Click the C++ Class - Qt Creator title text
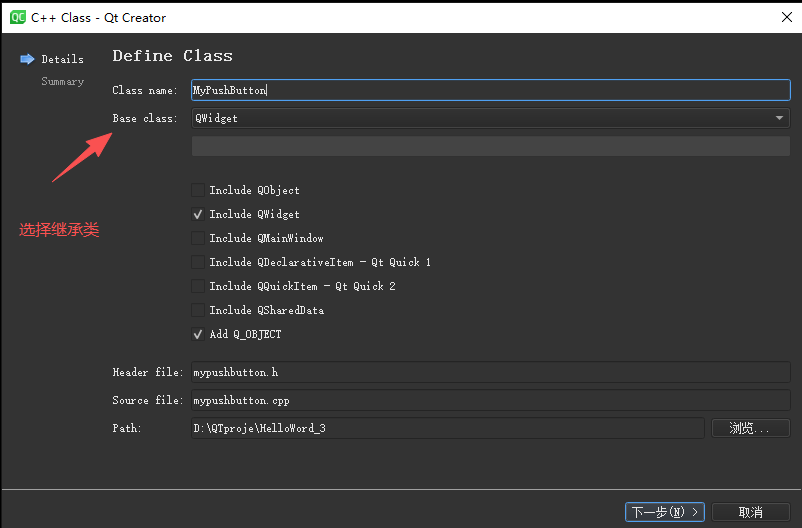Image resolution: width=802 pixels, height=528 pixels. (98, 18)
